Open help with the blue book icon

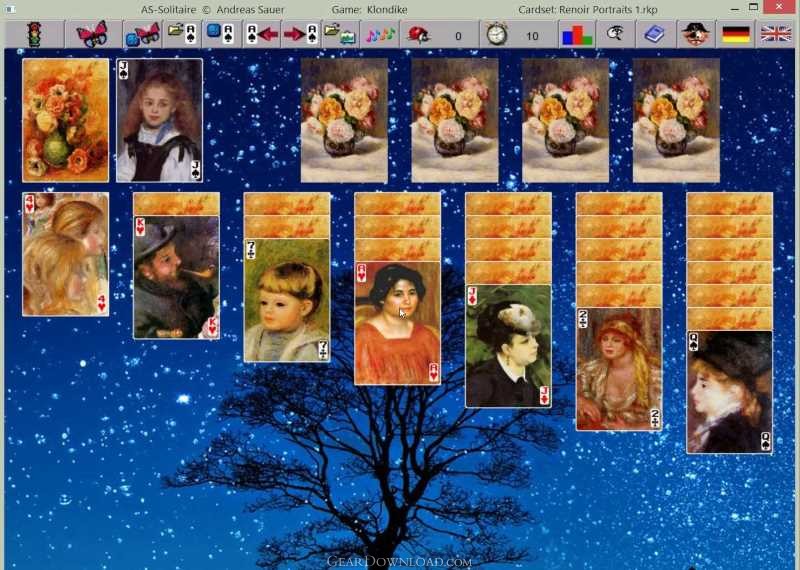(655, 35)
